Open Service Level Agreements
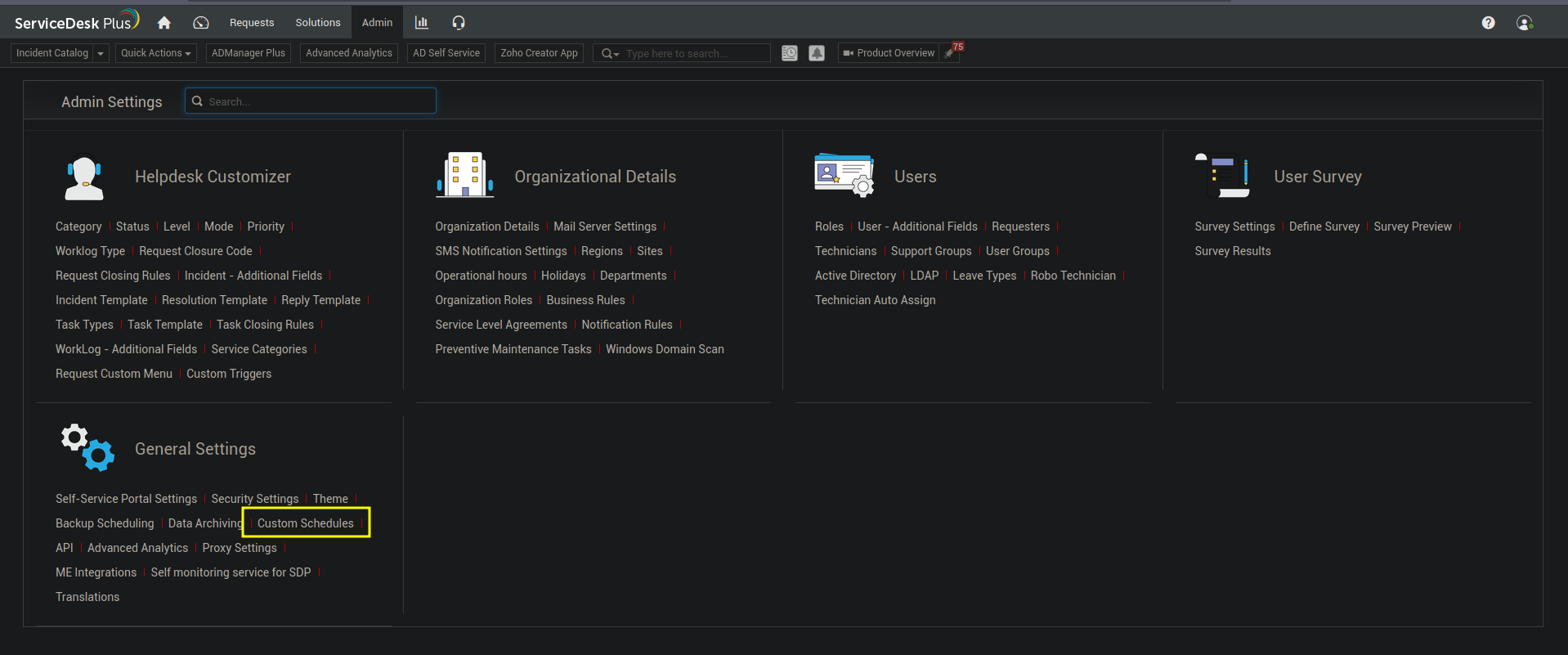This screenshot has height=655, width=1568. 501,325
